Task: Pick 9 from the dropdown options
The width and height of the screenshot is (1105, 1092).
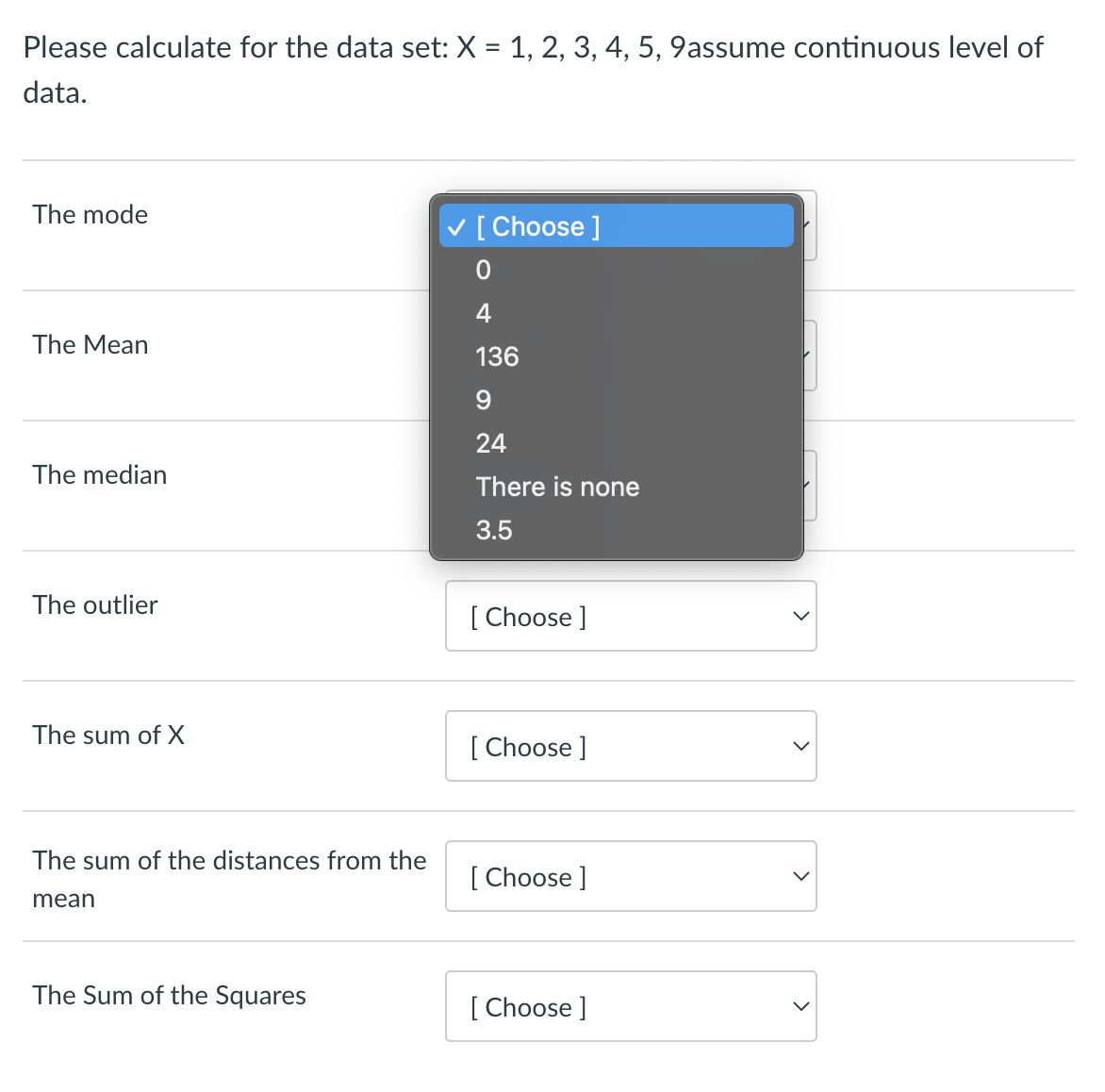Action: click(x=483, y=400)
